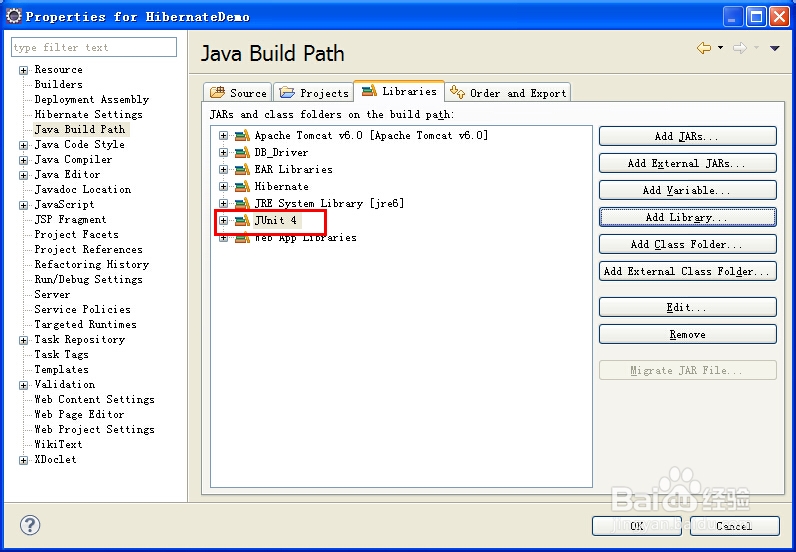Screen dimensions: 796x552
Task: Expand the DB_Driver library node
Action: [x=223, y=152]
